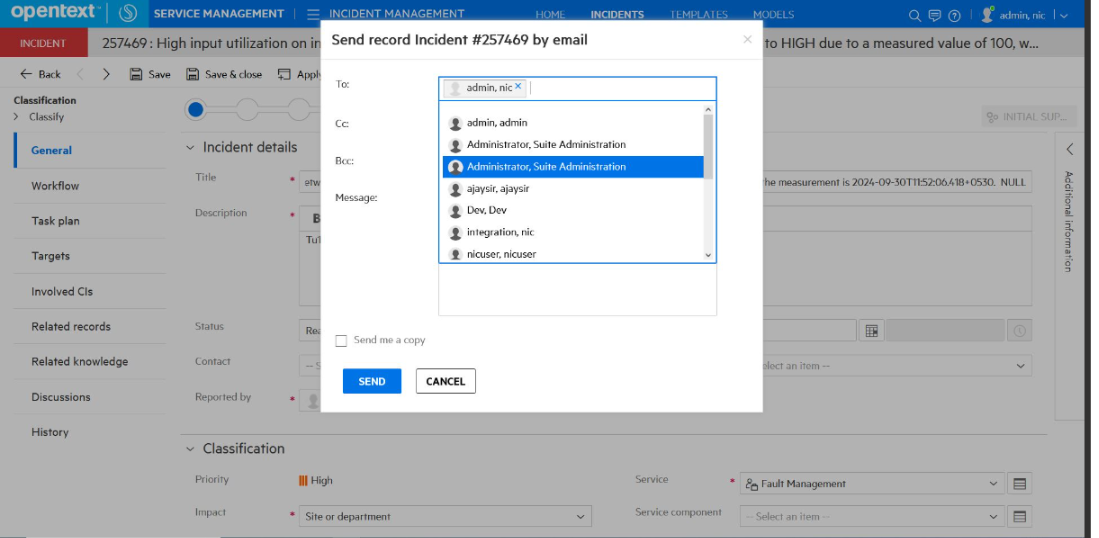Screen dimensions: 1099x538
Task: Open the admin, nic user menu chevron
Action: click(1064, 15)
